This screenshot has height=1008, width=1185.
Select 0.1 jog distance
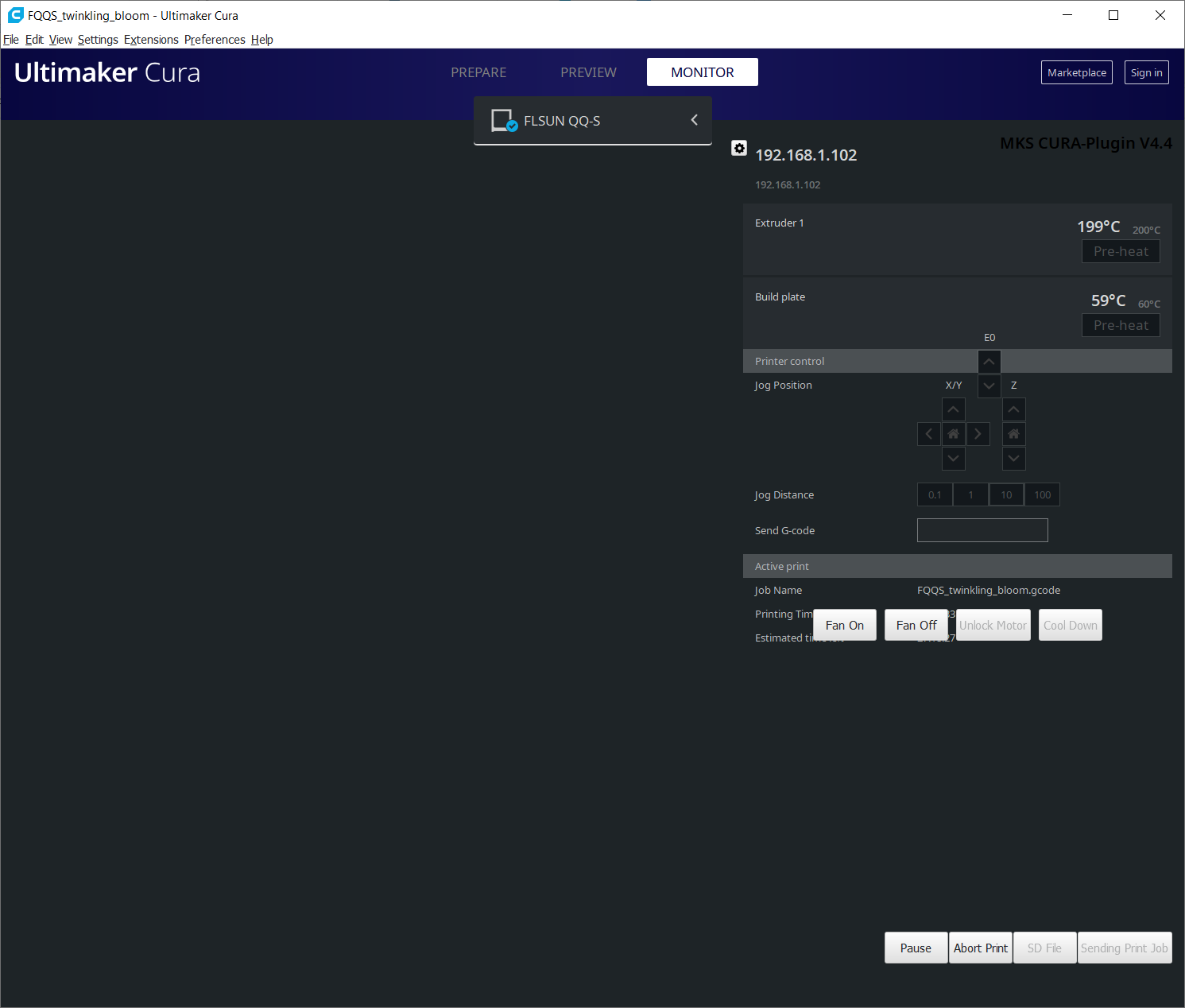coord(934,494)
